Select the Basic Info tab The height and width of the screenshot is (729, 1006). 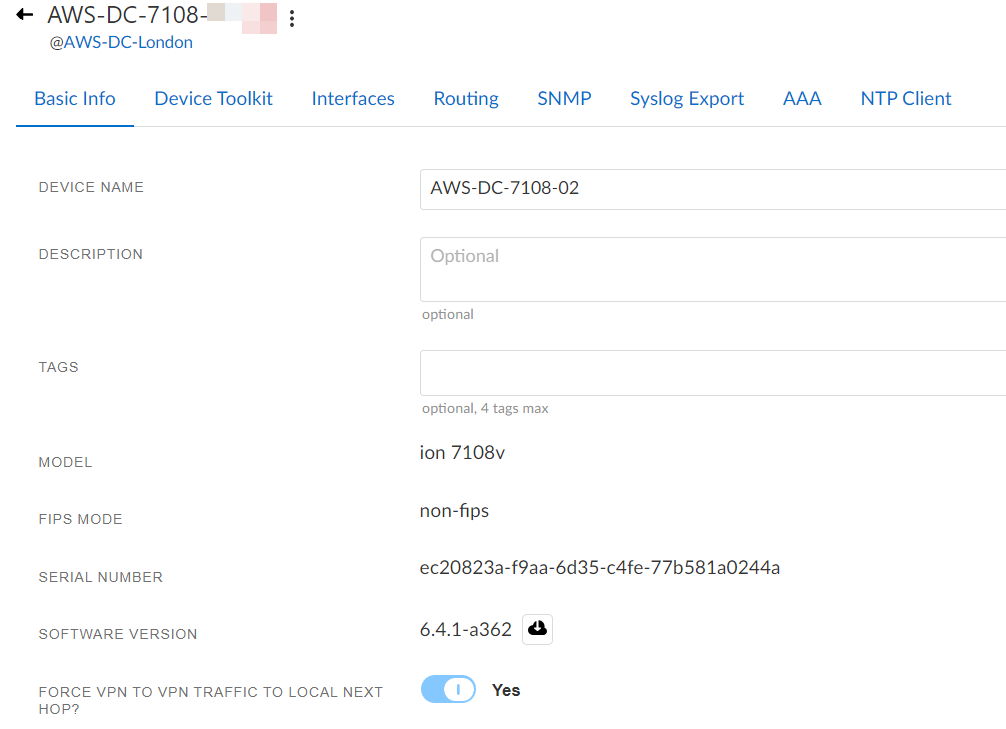tap(75, 99)
